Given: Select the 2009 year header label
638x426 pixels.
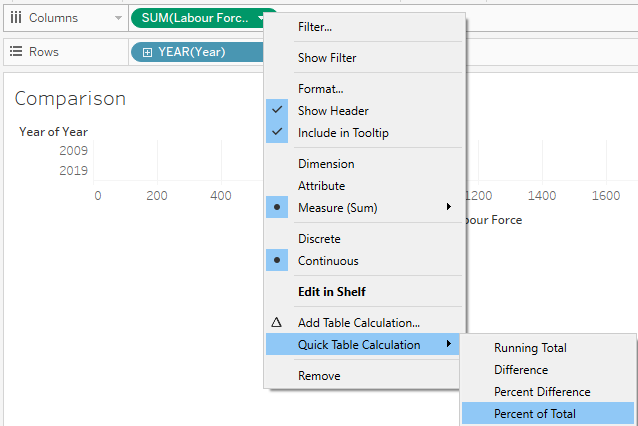Looking at the screenshot, I should click(73, 150).
